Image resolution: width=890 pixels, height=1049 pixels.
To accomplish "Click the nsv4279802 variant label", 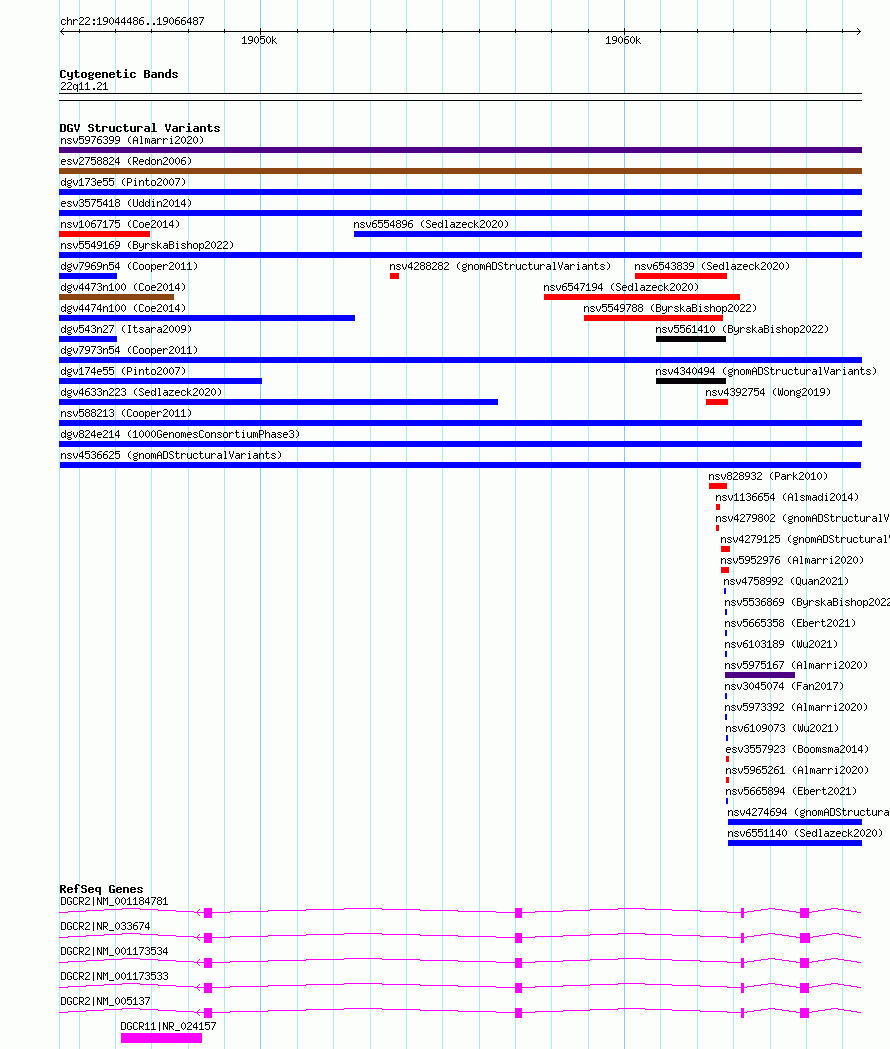I will [802, 518].
